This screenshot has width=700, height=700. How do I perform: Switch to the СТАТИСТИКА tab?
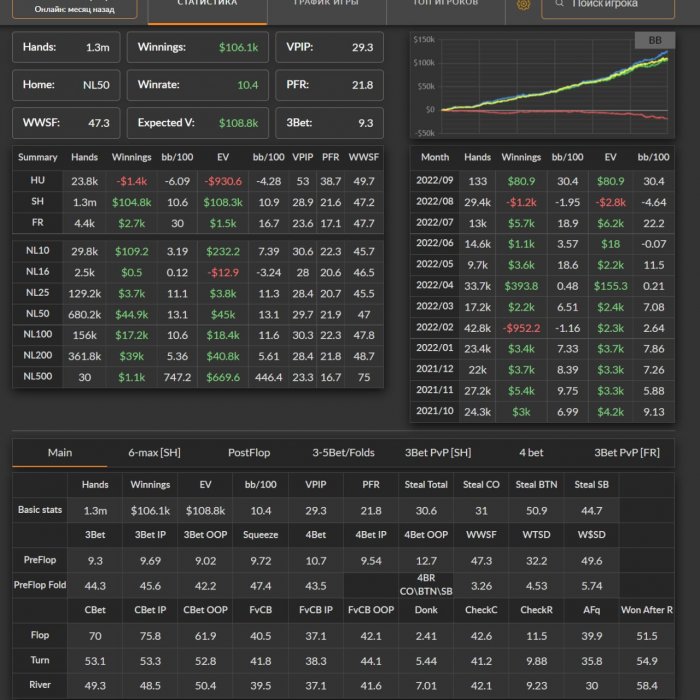207,5
